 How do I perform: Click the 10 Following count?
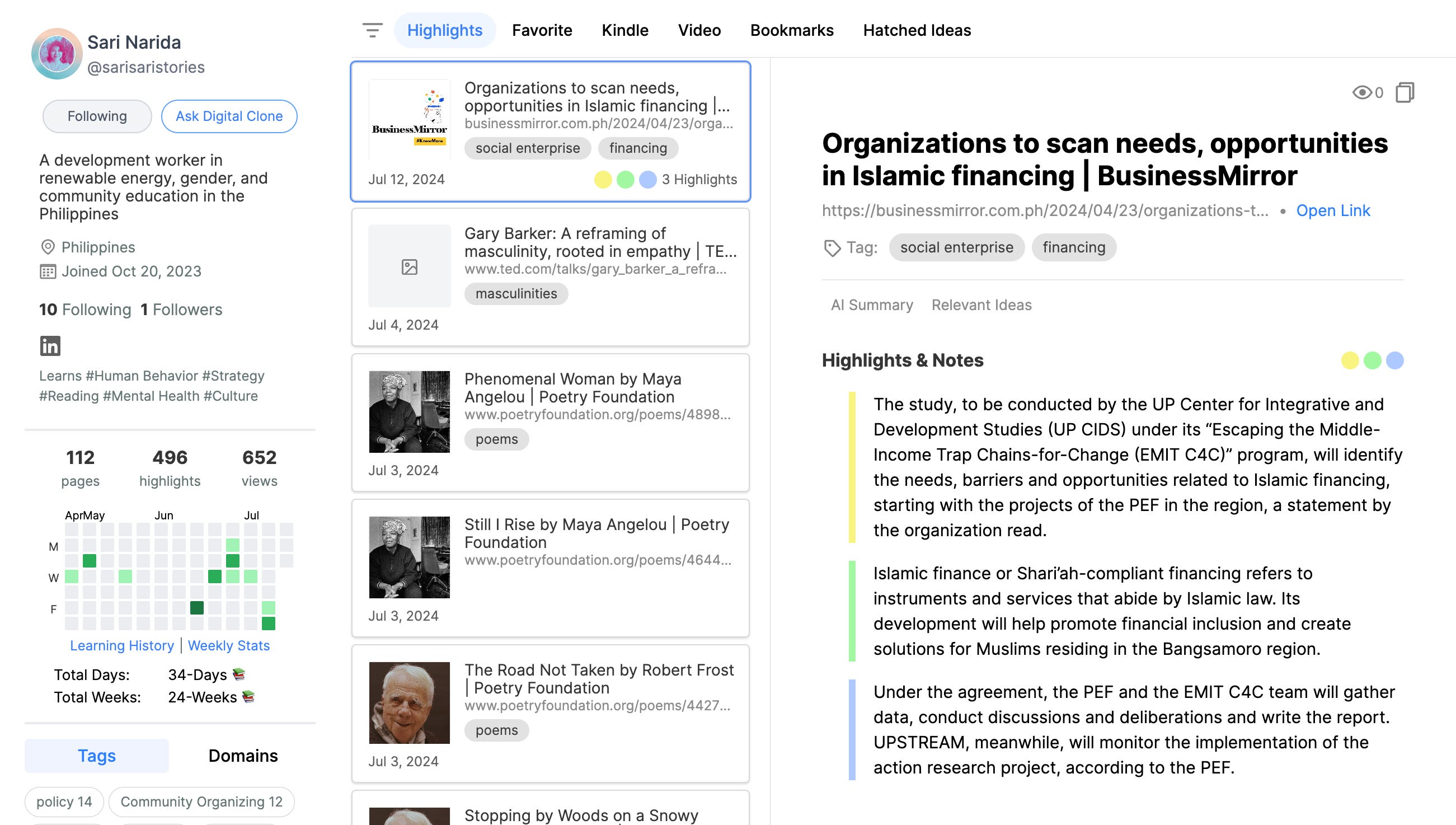(85, 310)
